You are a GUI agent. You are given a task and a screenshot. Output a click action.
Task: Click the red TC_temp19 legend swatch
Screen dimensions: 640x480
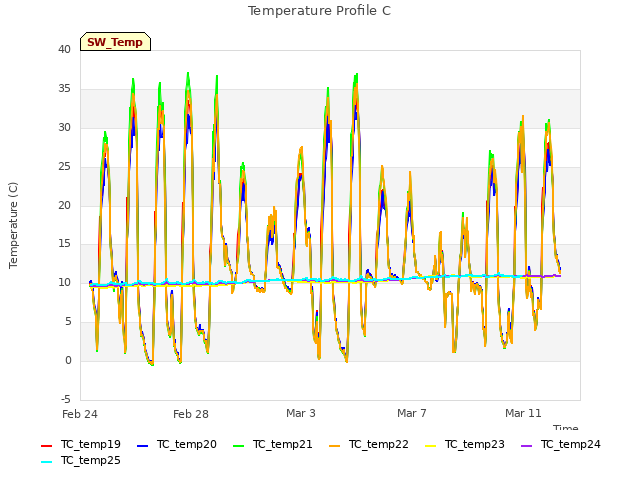tap(47, 446)
